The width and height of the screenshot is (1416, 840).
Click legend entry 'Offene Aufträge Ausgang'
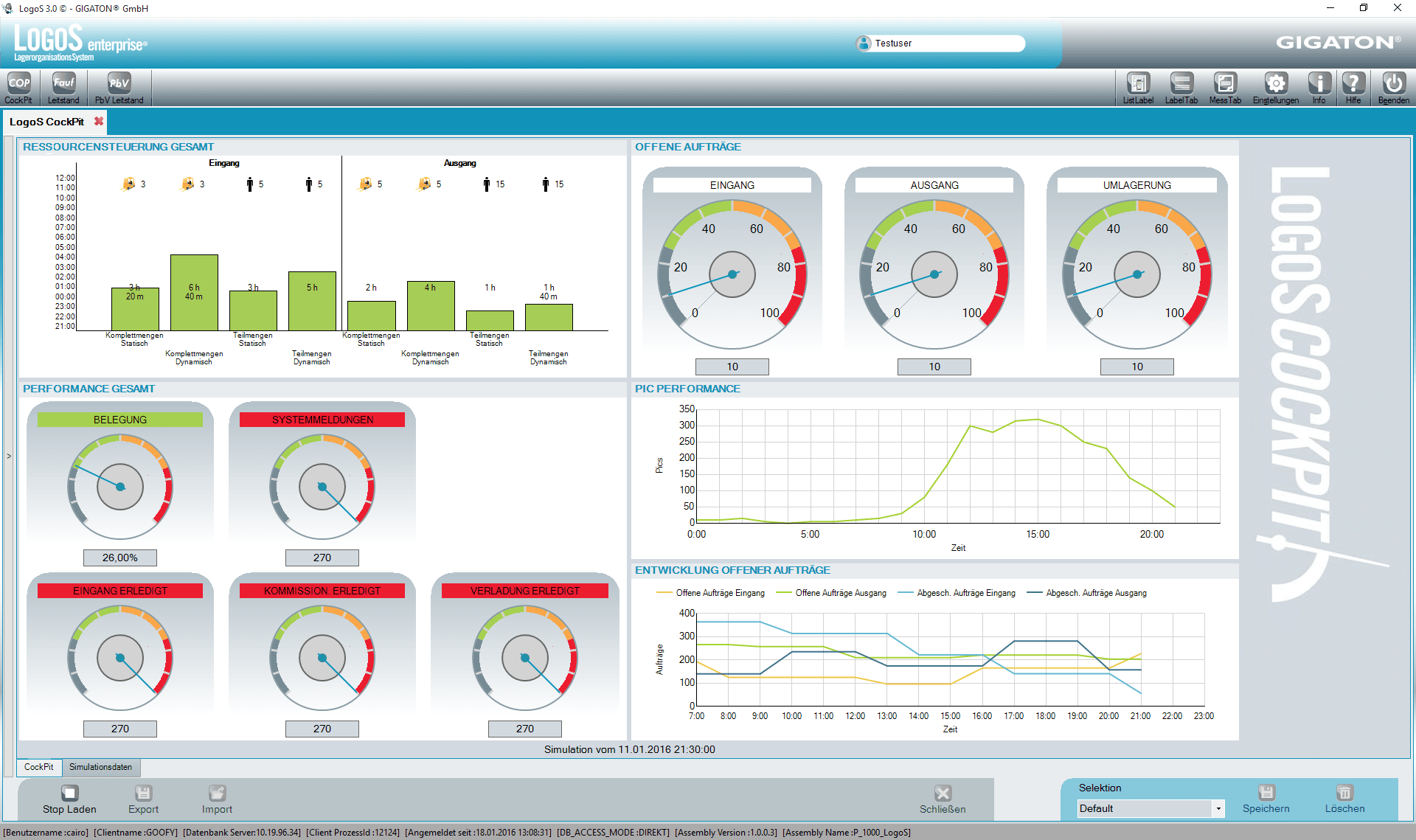click(831, 593)
